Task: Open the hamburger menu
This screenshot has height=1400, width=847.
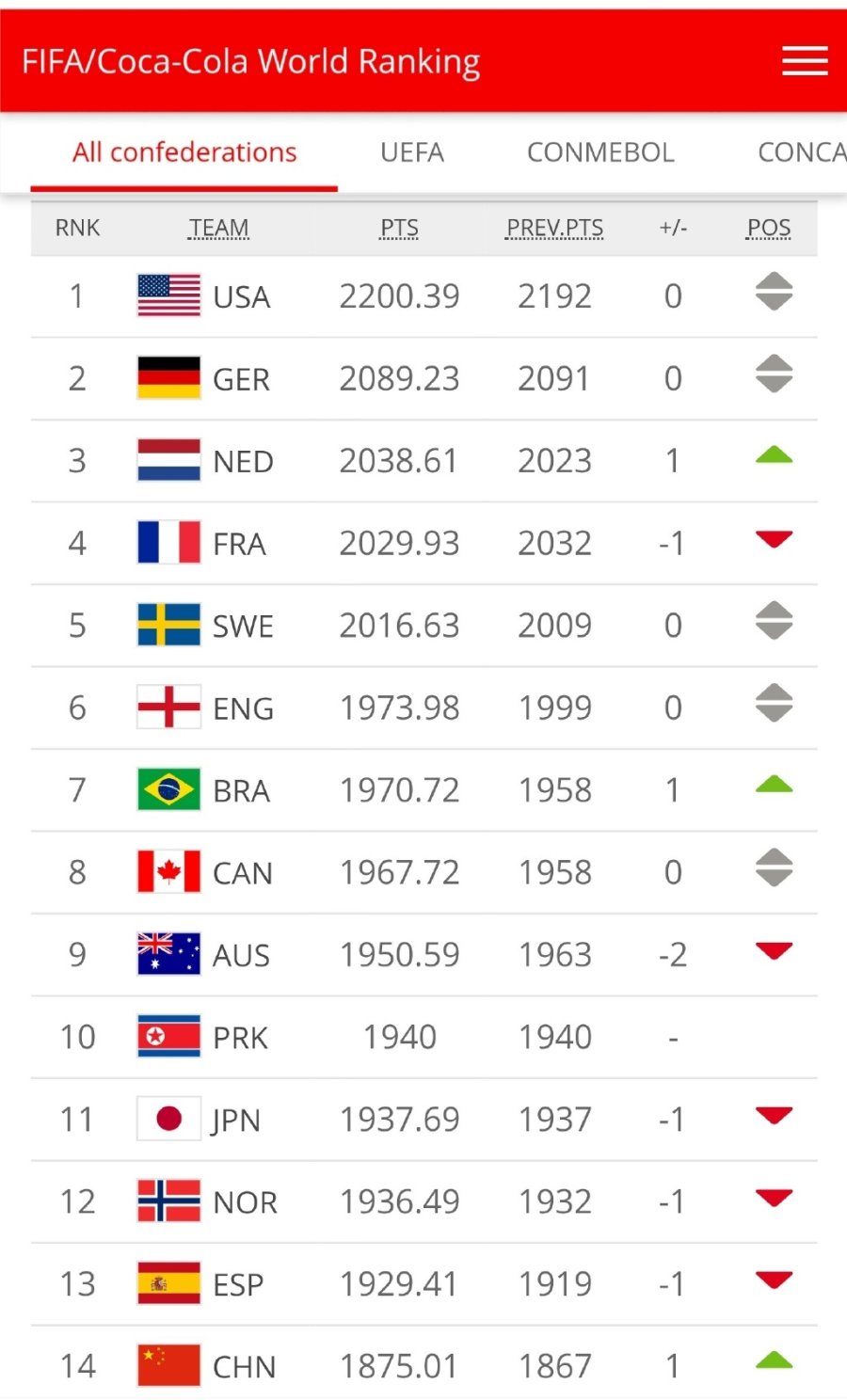Action: pyautogui.click(x=805, y=61)
